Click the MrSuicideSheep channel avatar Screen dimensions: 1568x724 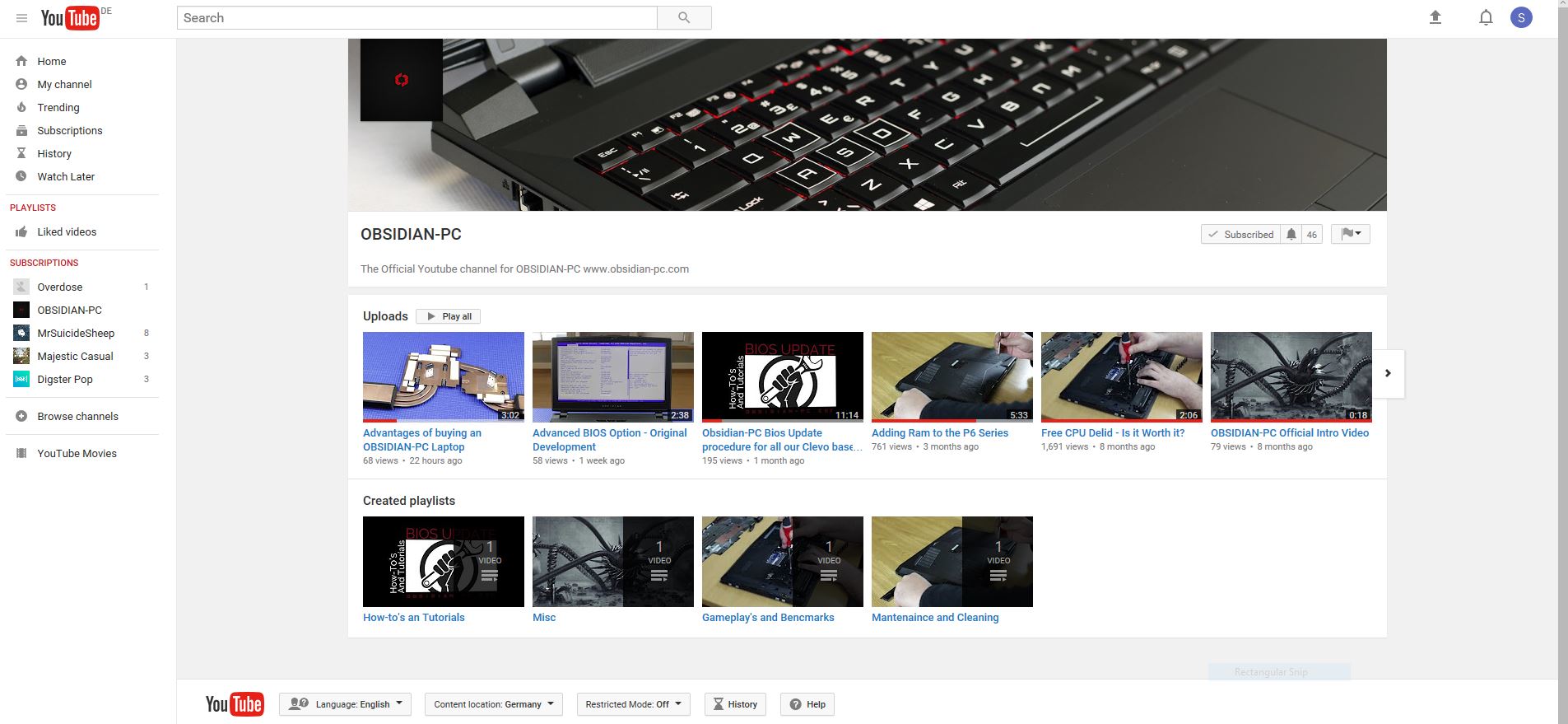pos(21,333)
